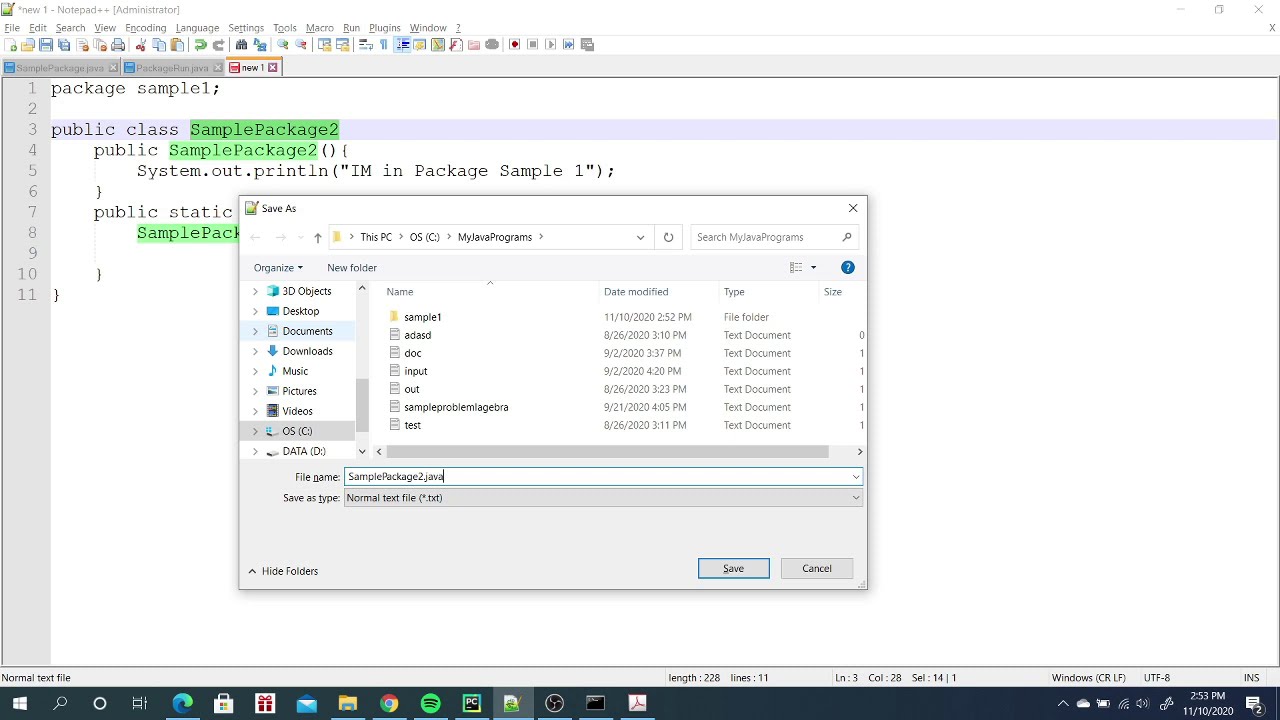This screenshot has height=720, width=1280.
Task: Click the Start Recording macro icon
Action: tap(515, 45)
